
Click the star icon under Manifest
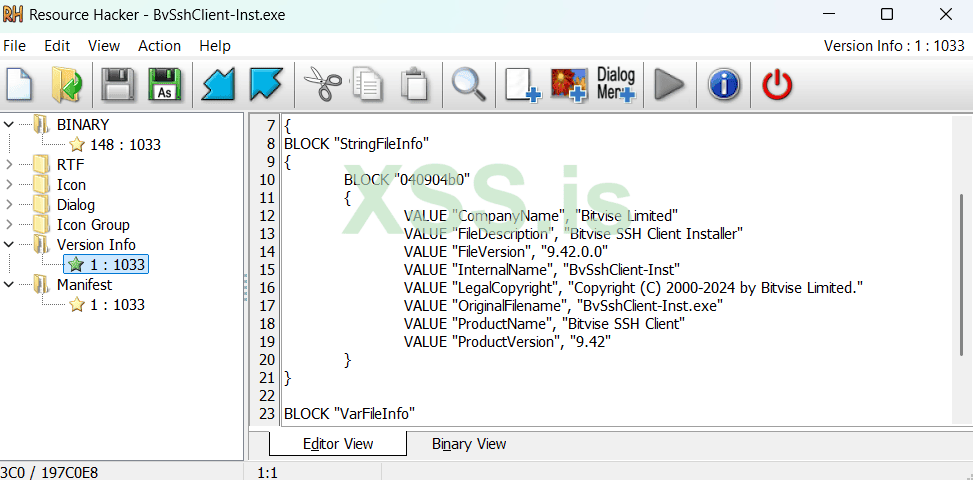77,305
